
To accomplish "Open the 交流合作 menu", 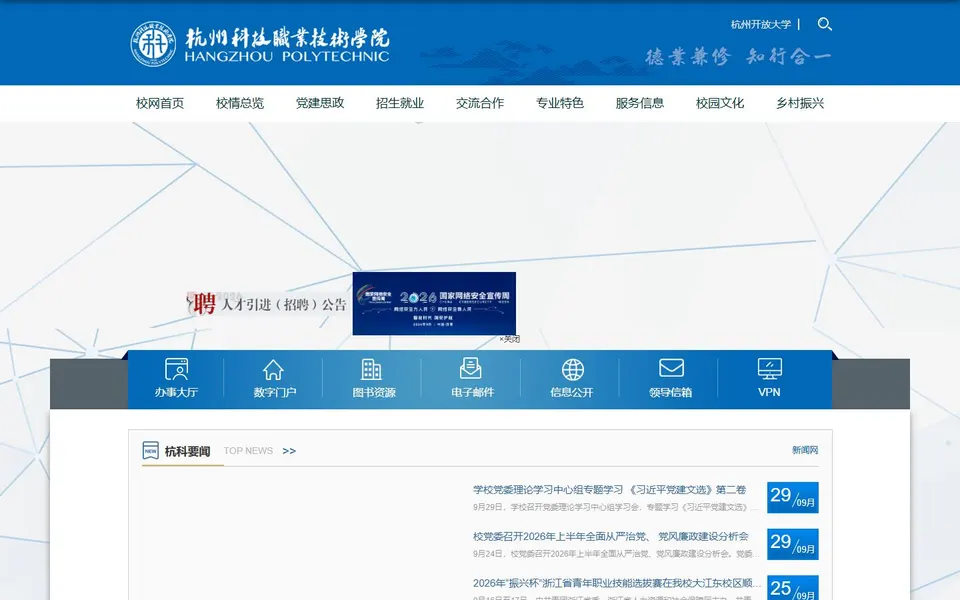I will click(480, 103).
